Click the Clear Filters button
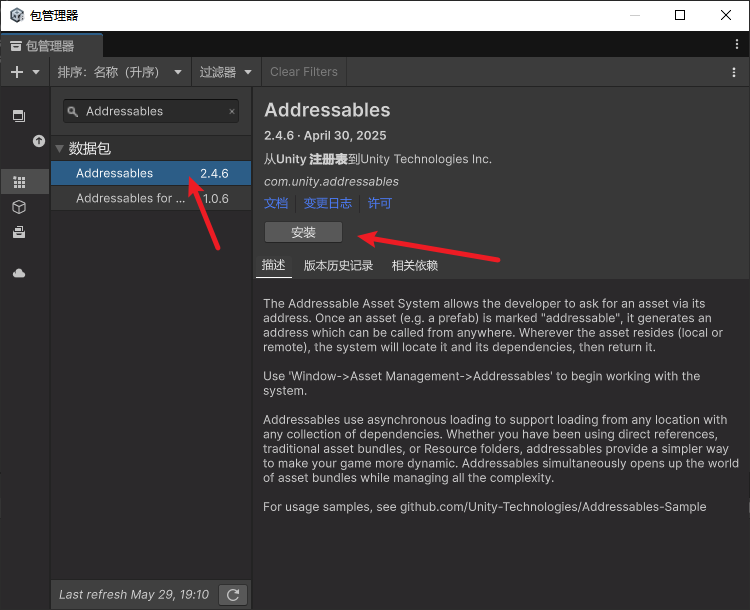Viewport: 750px width, 610px height. 304,72
